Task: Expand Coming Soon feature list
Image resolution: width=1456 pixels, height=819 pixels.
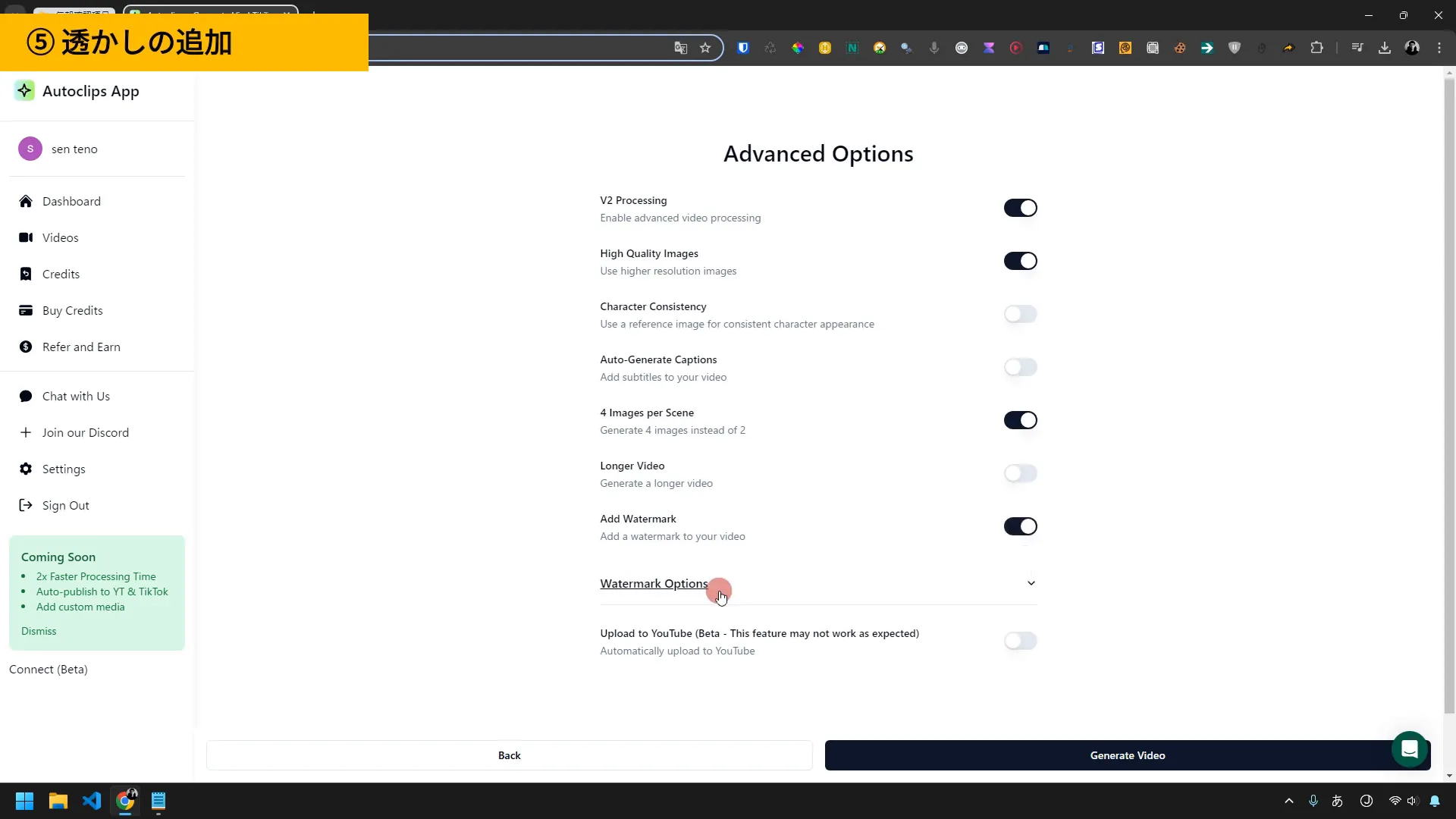Action: tap(58, 556)
